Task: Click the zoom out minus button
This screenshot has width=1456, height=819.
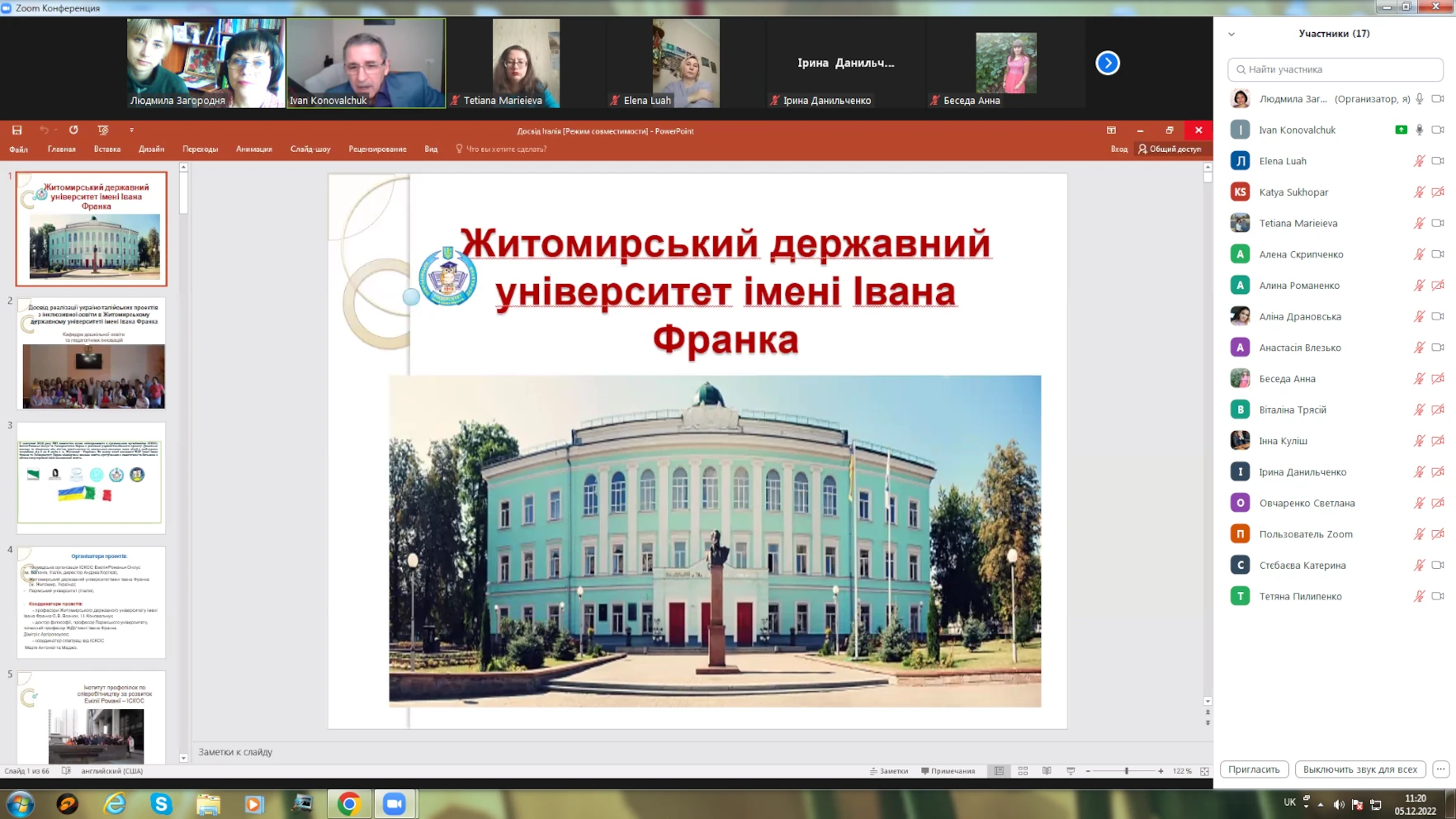Action: [1088, 771]
